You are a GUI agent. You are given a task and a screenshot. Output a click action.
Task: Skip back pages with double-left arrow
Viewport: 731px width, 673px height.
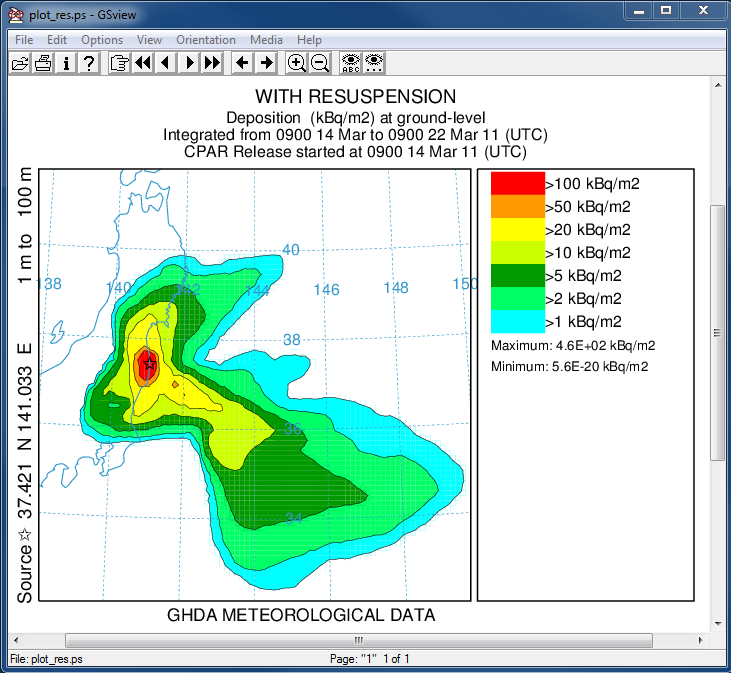click(142, 63)
